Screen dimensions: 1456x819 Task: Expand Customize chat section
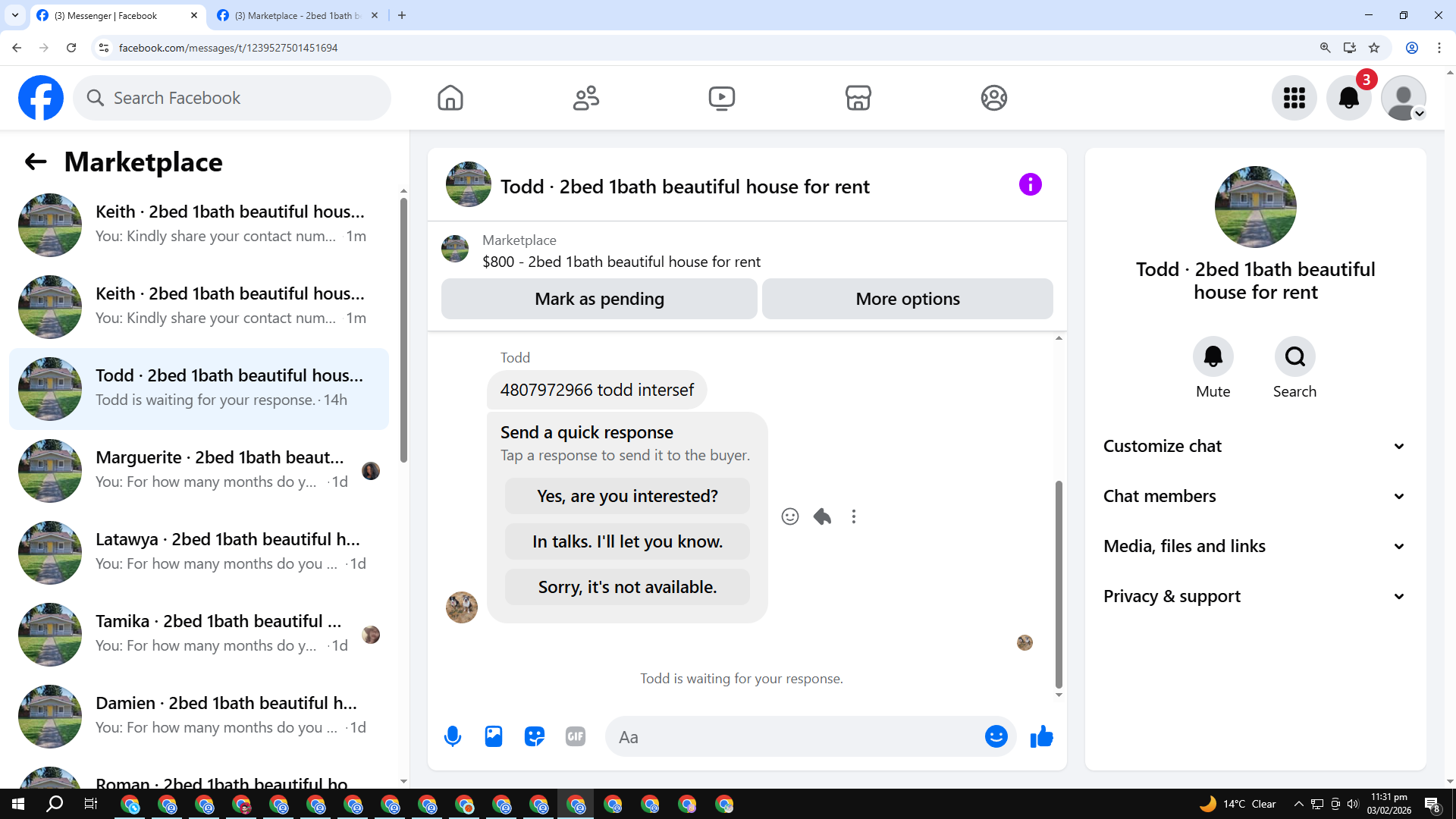pos(1255,446)
